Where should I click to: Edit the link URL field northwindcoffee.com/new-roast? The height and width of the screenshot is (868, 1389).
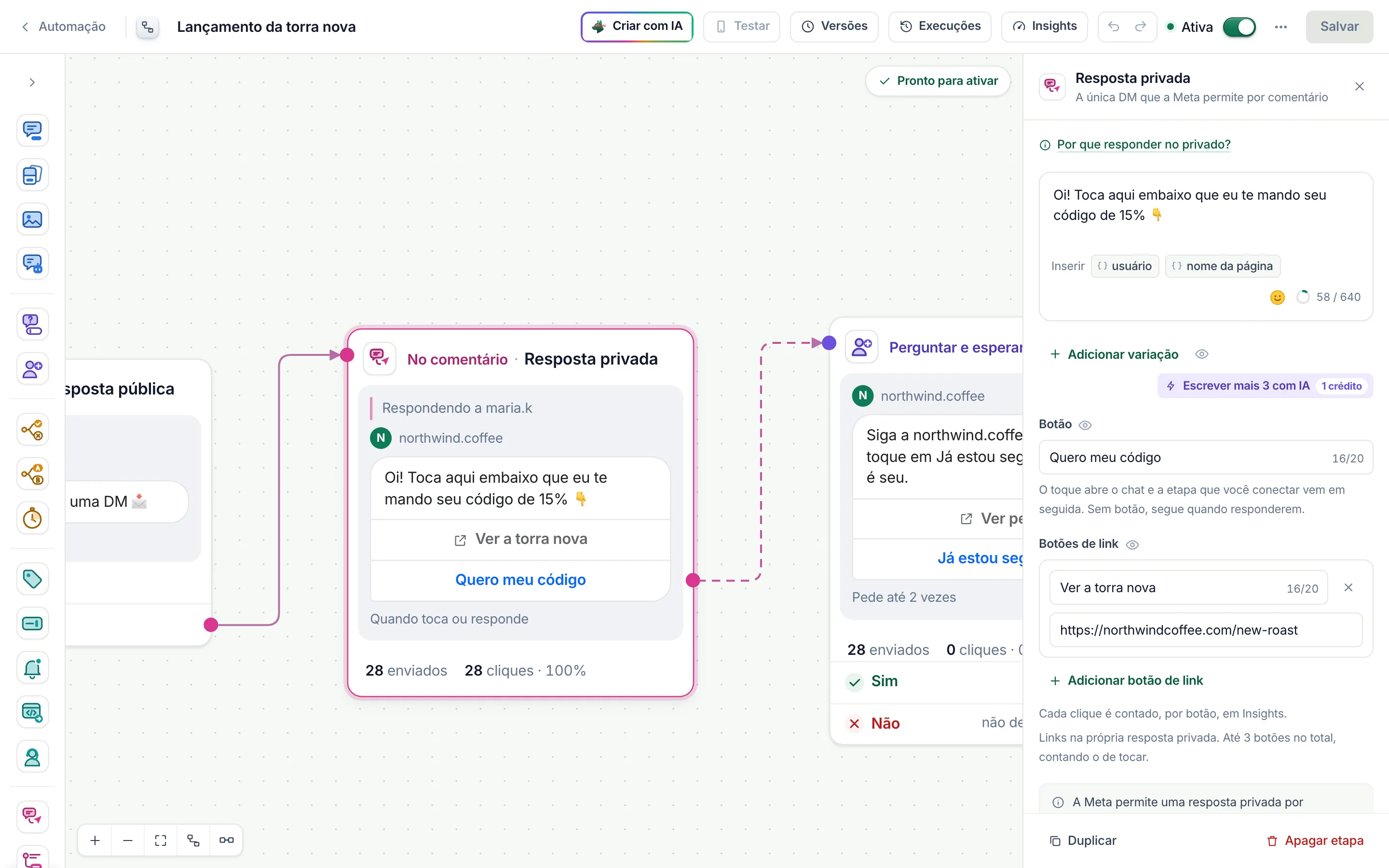pos(1205,630)
